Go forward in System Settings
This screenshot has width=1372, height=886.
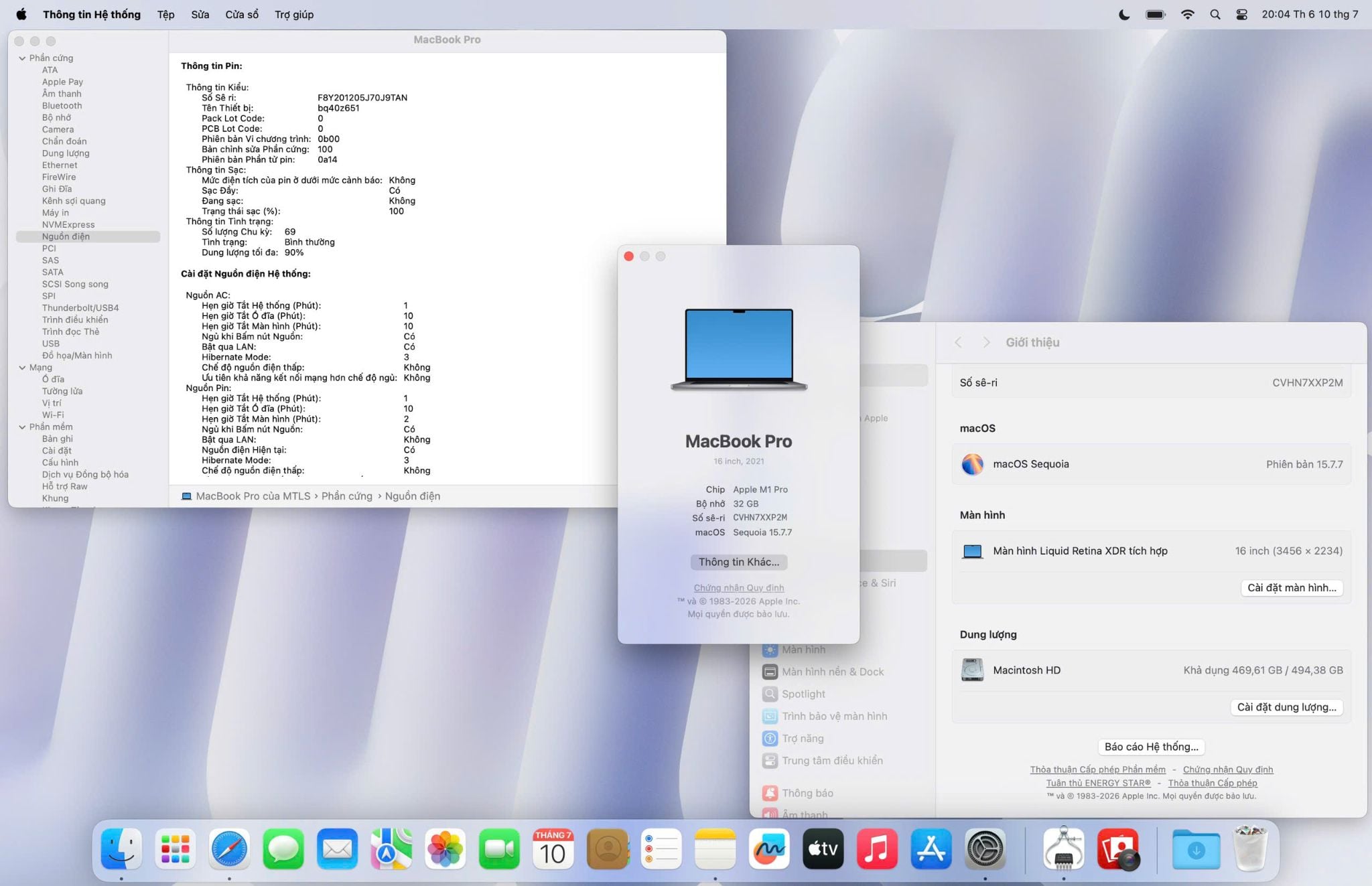tap(986, 342)
